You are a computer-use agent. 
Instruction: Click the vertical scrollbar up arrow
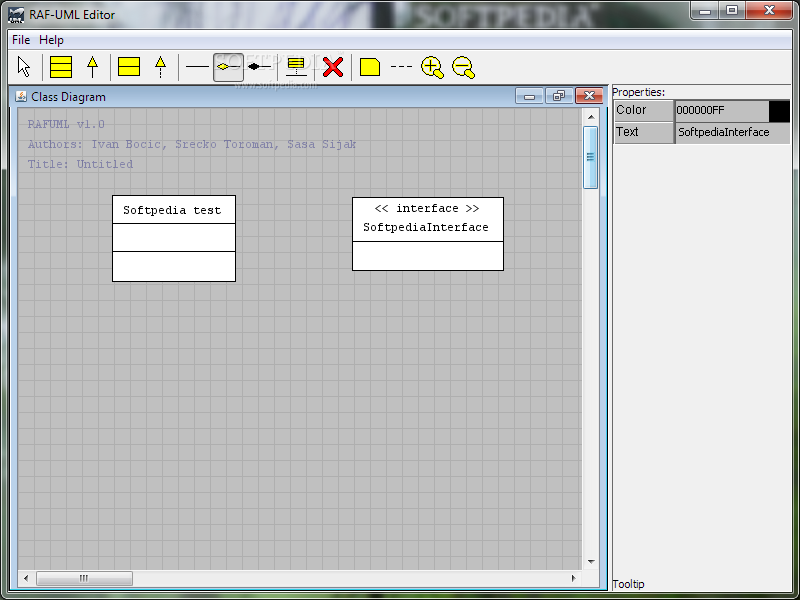(591, 117)
